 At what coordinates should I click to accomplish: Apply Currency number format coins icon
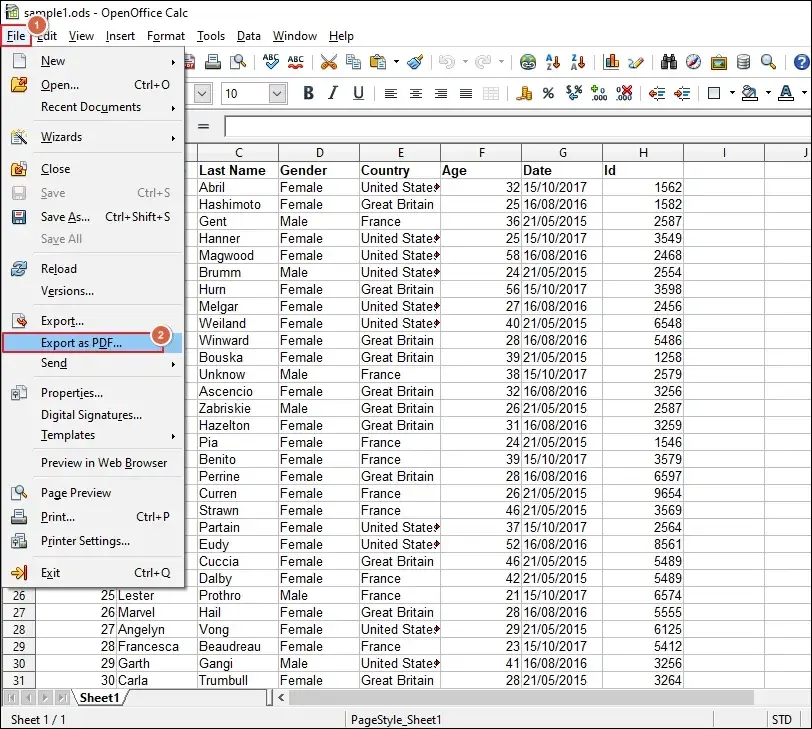point(524,93)
